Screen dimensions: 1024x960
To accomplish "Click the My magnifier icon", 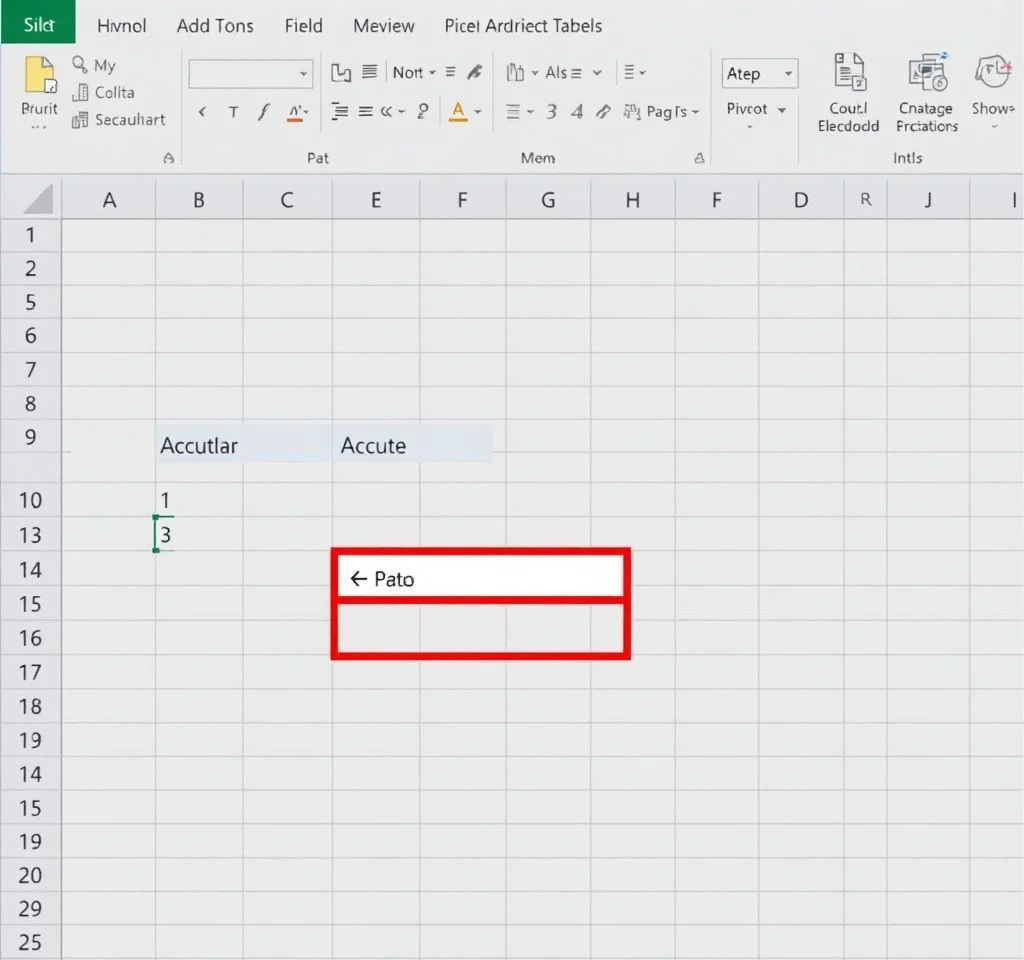I will click(x=81, y=65).
